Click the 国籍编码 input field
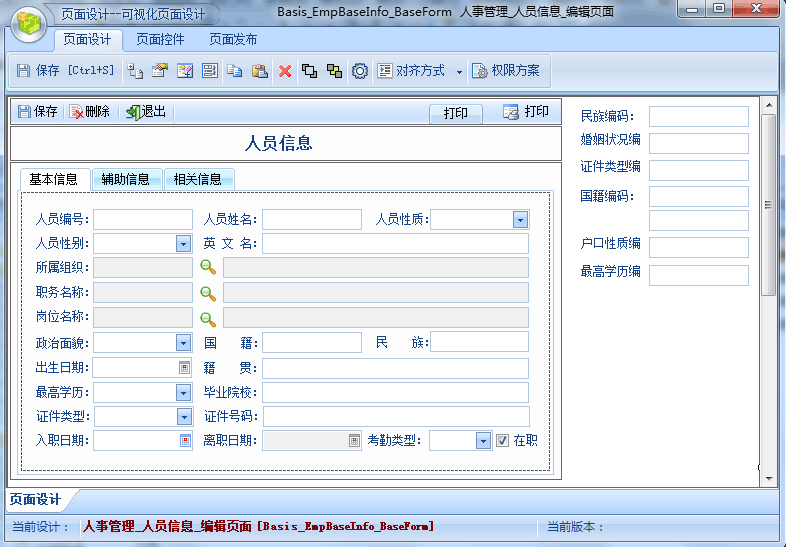Screen dimensions: 786x547 (x=698, y=197)
